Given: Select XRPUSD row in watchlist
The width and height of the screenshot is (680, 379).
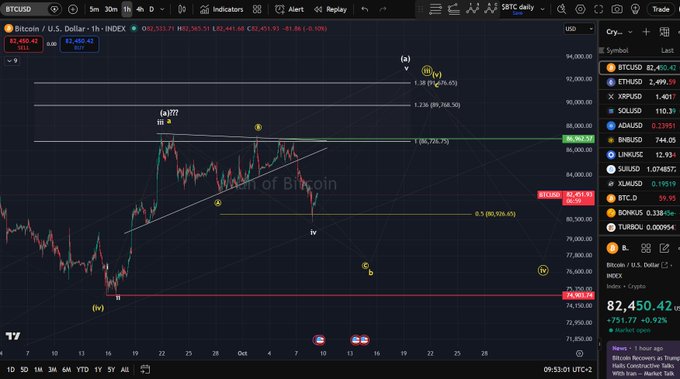Looking at the screenshot, I should pyautogui.click(x=640, y=97).
